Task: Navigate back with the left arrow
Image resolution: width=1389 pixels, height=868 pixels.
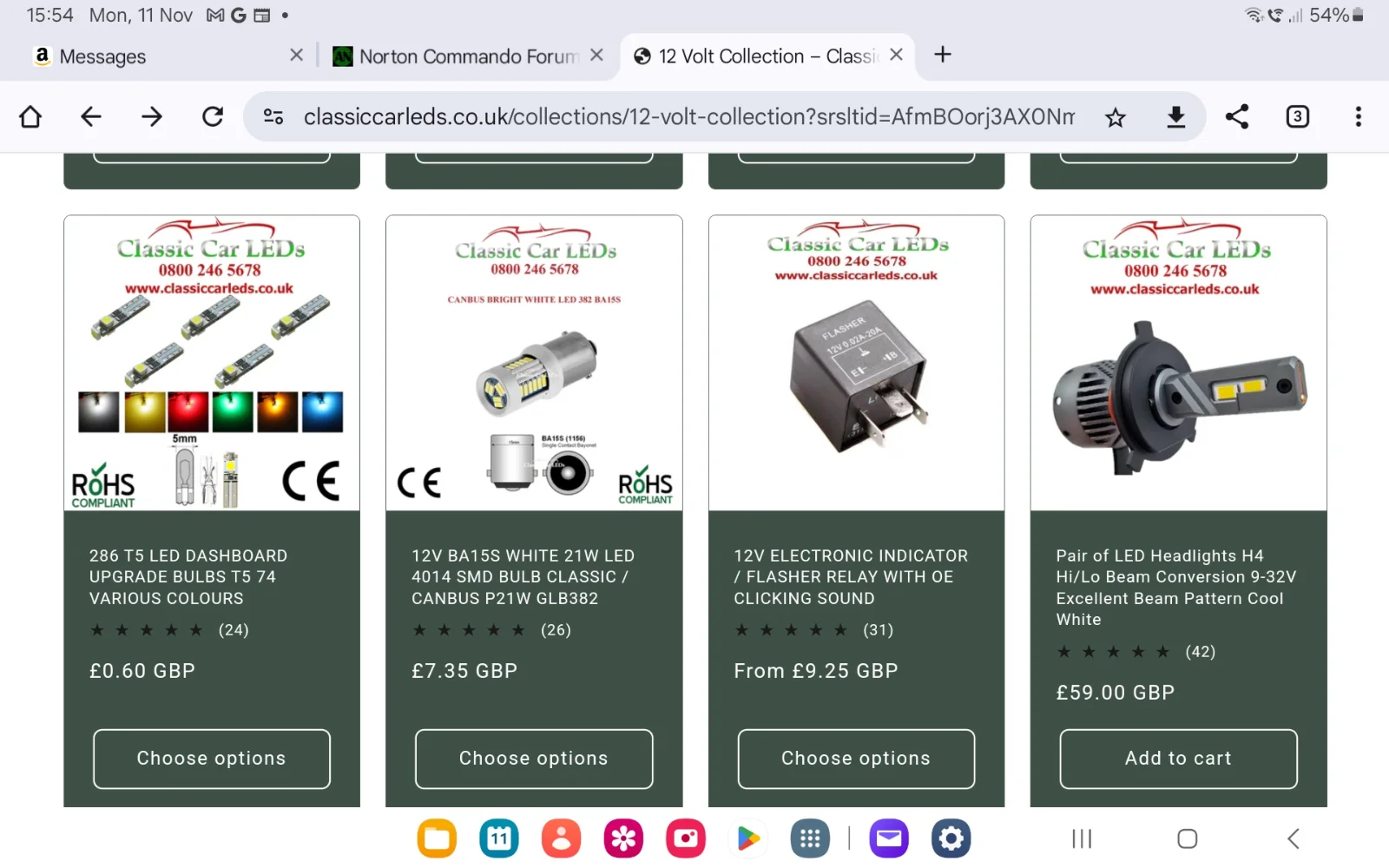Action: [x=91, y=116]
